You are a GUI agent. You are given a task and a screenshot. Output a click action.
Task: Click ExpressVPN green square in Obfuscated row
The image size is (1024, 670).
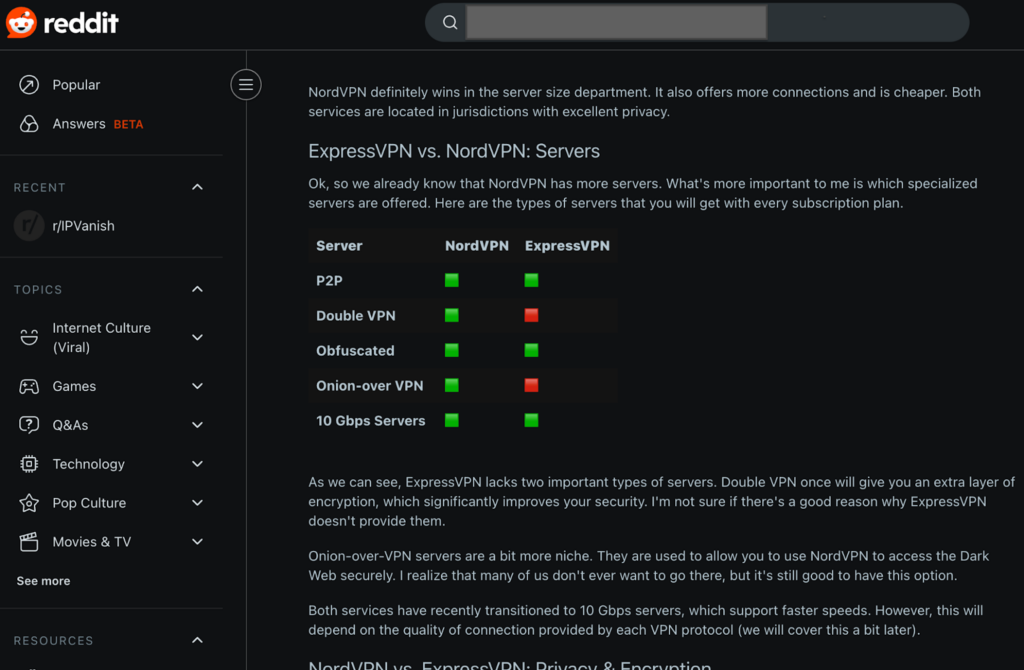point(531,350)
